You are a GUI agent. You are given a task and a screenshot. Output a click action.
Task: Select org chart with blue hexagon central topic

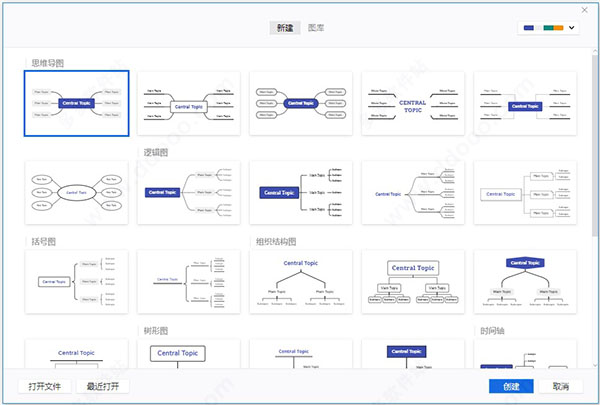pyautogui.click(x=525, y=282)
